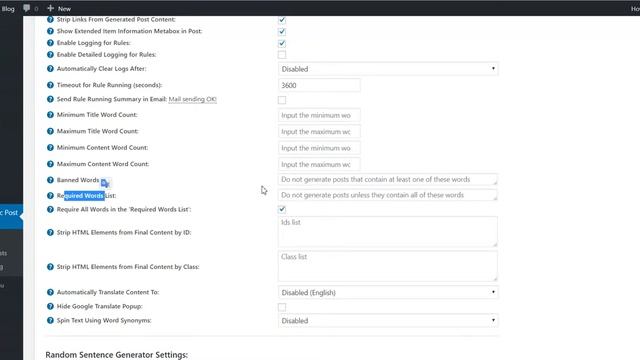Uncheck Require All Words in the Required Words List
The width and height of the screenshot is (640, 360).
tap(282, 209)
